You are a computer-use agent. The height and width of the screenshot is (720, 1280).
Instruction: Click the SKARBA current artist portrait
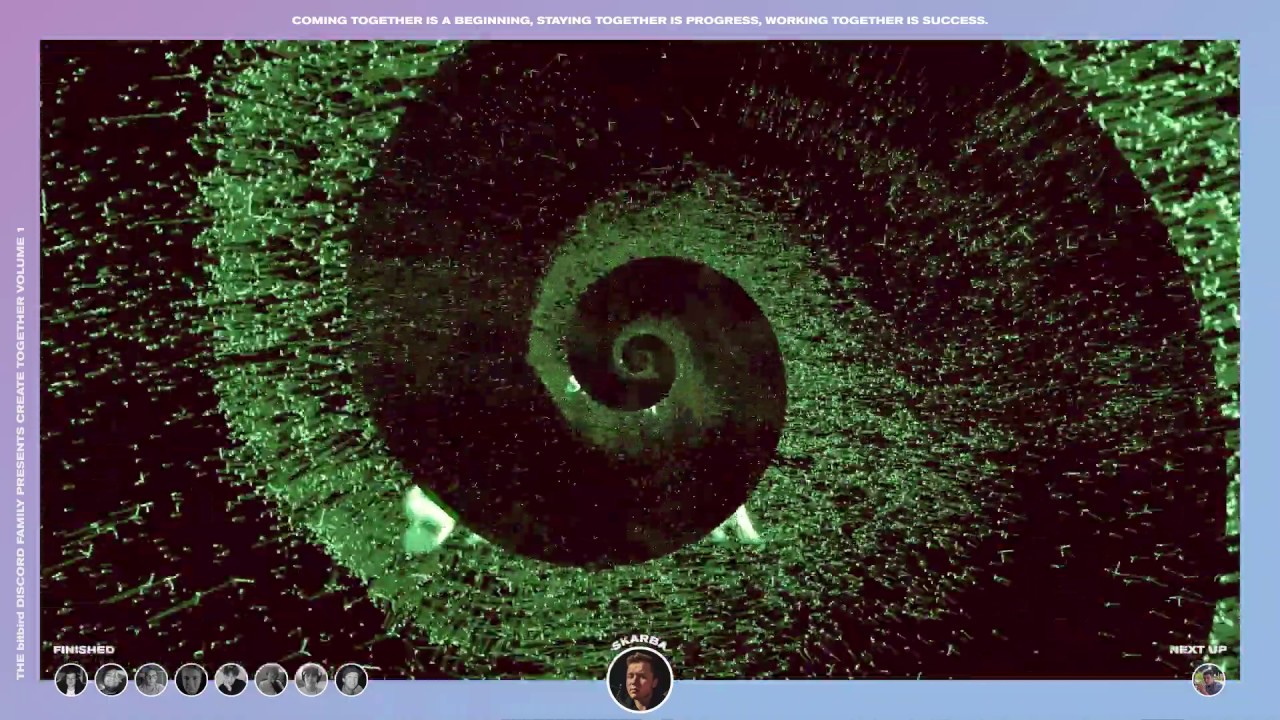pyautogui.click(x=640, y=680)
